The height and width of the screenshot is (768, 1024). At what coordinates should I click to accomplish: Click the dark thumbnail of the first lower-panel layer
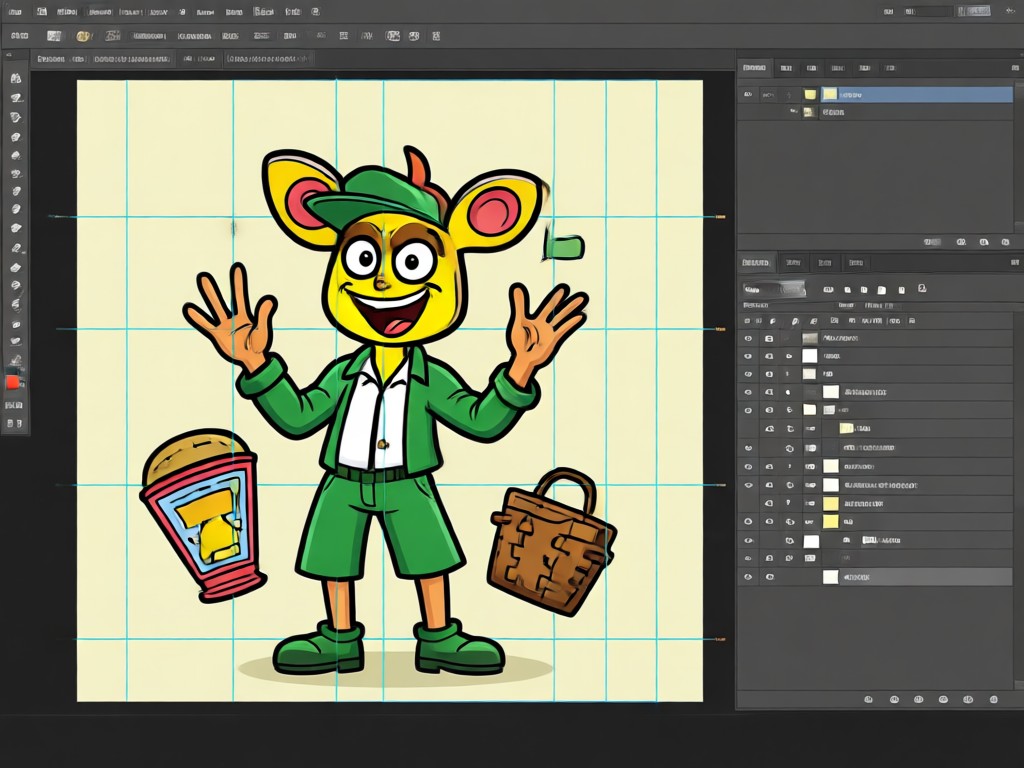810,338
